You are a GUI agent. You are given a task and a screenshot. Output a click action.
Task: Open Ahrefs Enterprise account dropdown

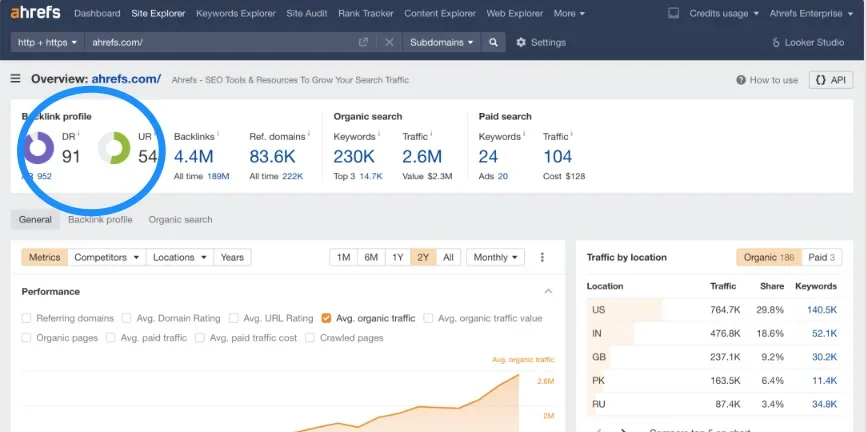pos(811,13)
